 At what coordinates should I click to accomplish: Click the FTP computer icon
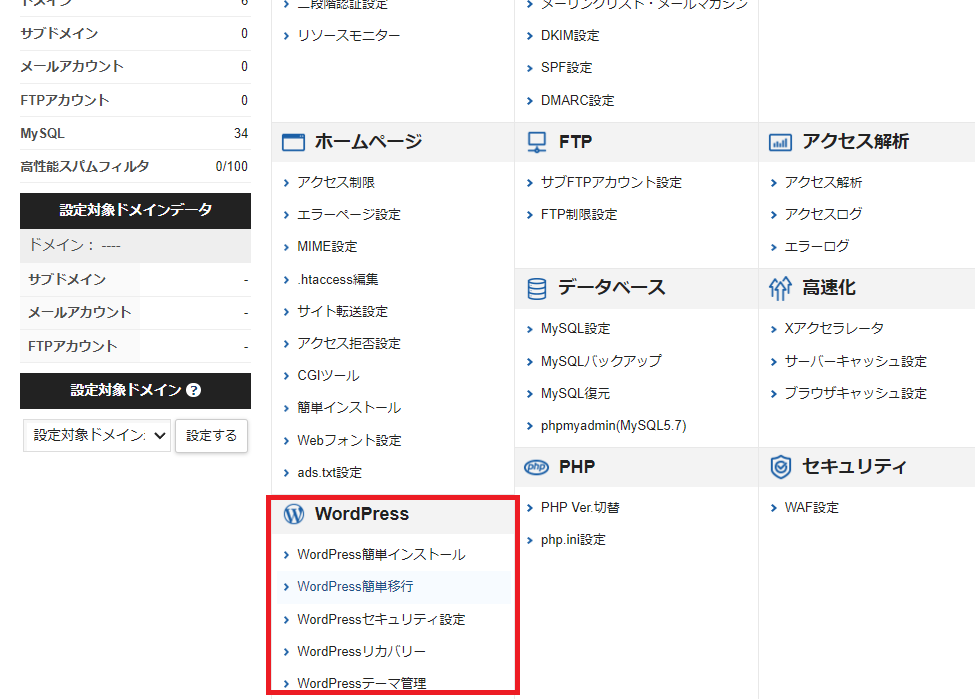[x=537, y=142]
